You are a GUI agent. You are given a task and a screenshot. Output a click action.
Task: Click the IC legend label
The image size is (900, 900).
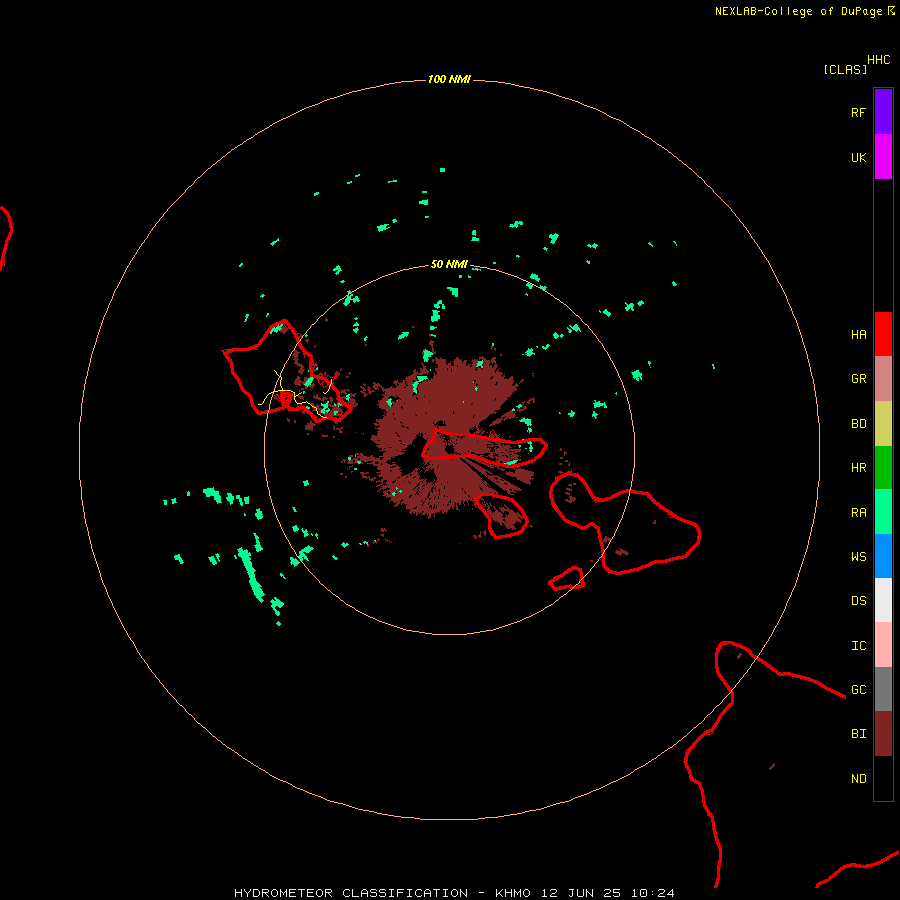pyautogui.click(x=858, y=646)
